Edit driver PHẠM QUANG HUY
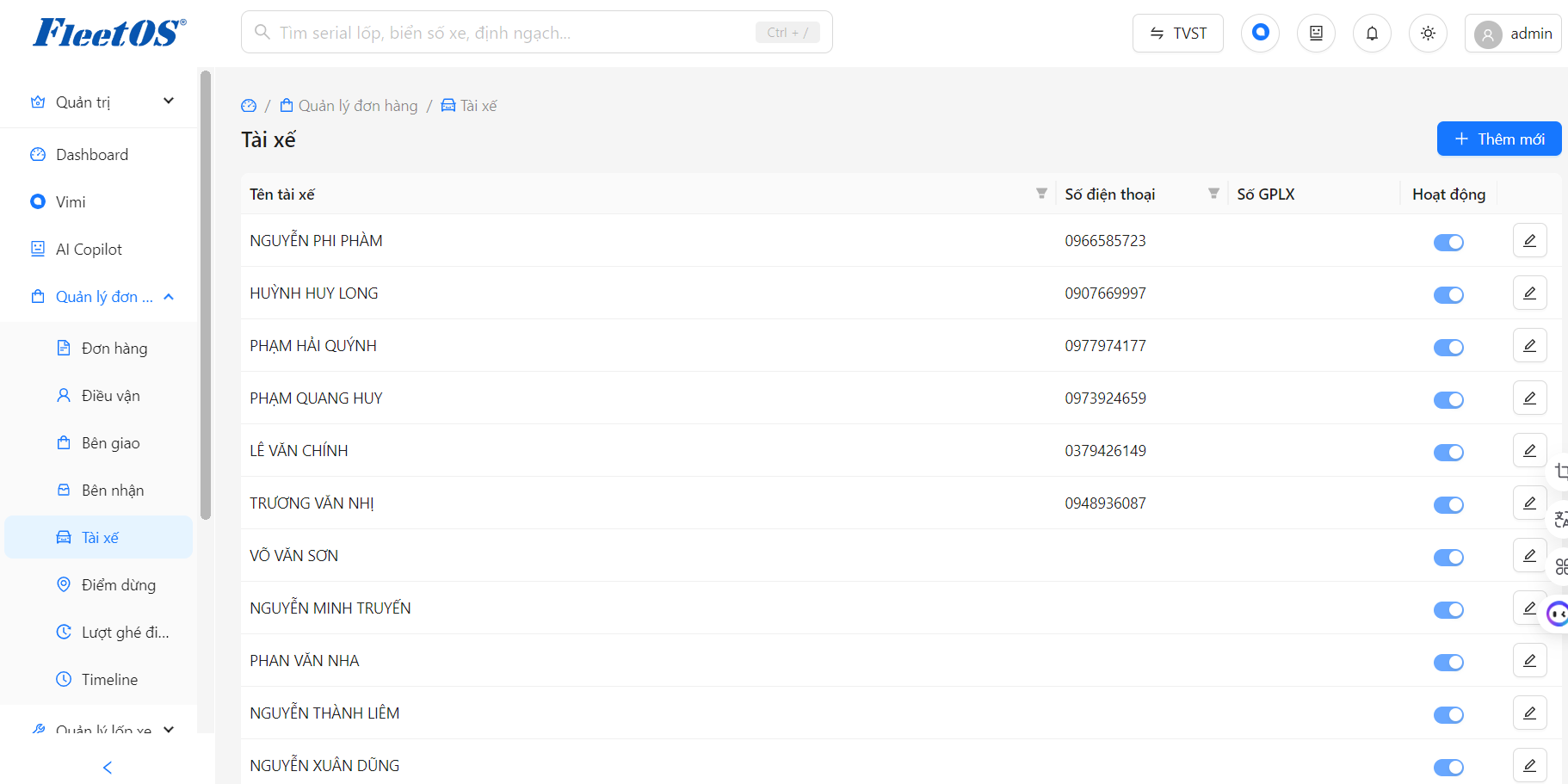The width and height of the screenshot is (1568, 784). pos(1529,398)
